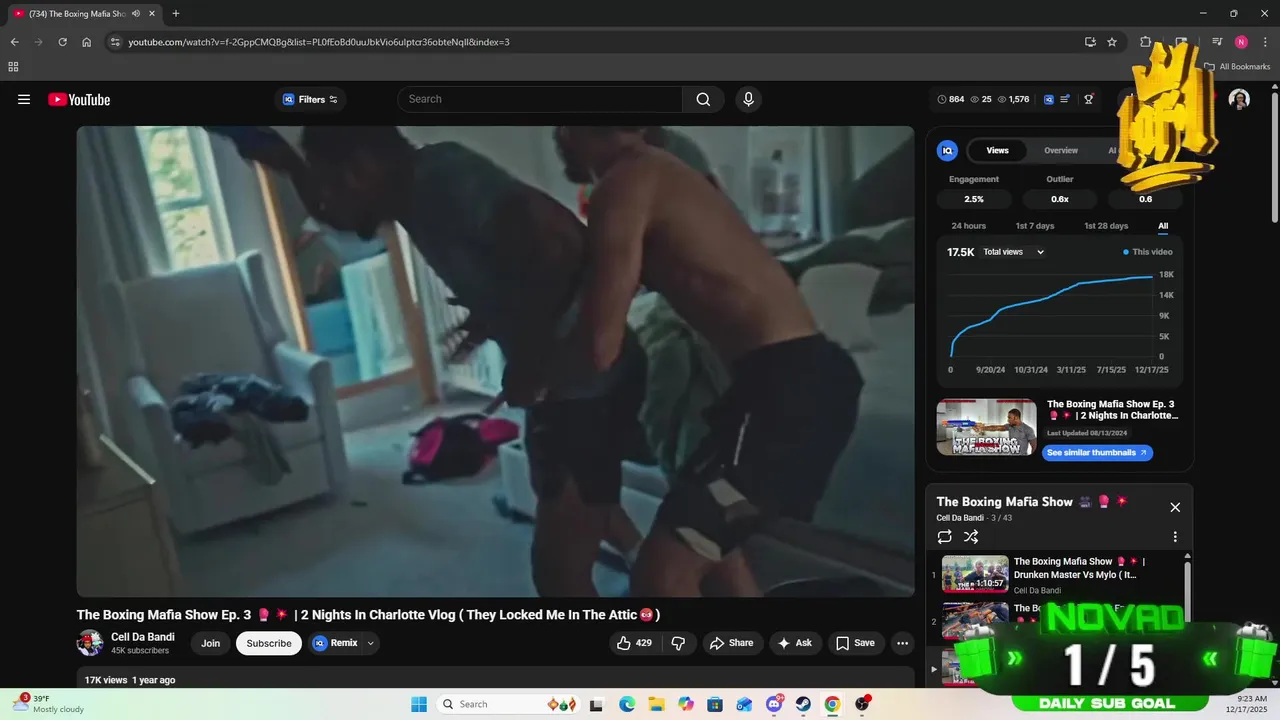Open File Explorer from taskbar
Viewport: 1280px width, 720px height.
tap(656, 704)
